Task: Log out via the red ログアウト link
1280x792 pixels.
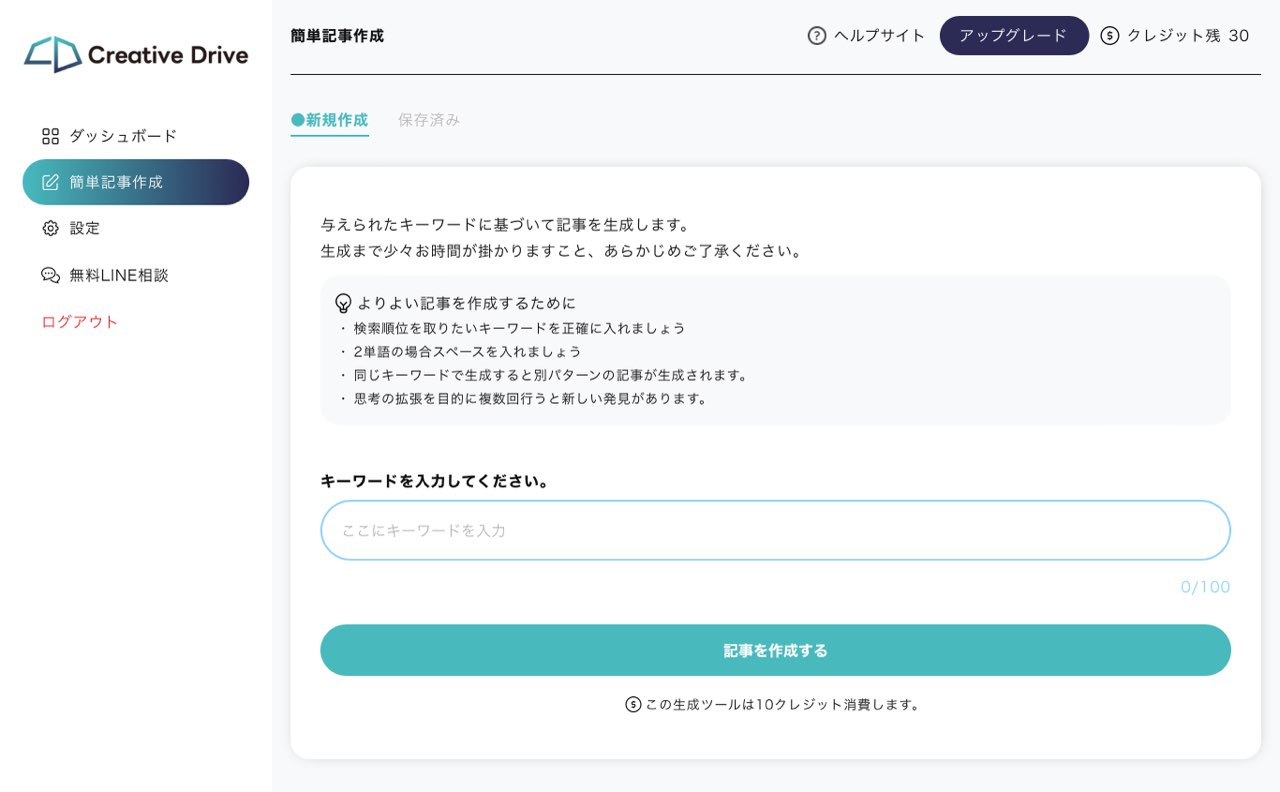Action: [x=80, y=322]
